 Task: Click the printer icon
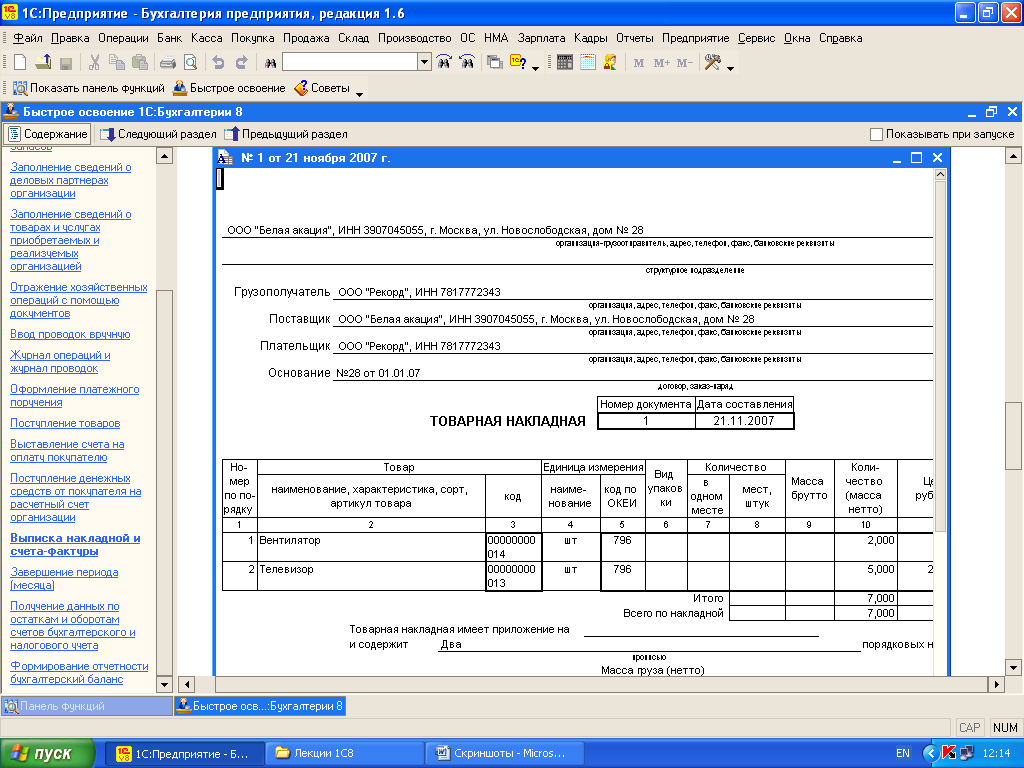tap(168, 63)
